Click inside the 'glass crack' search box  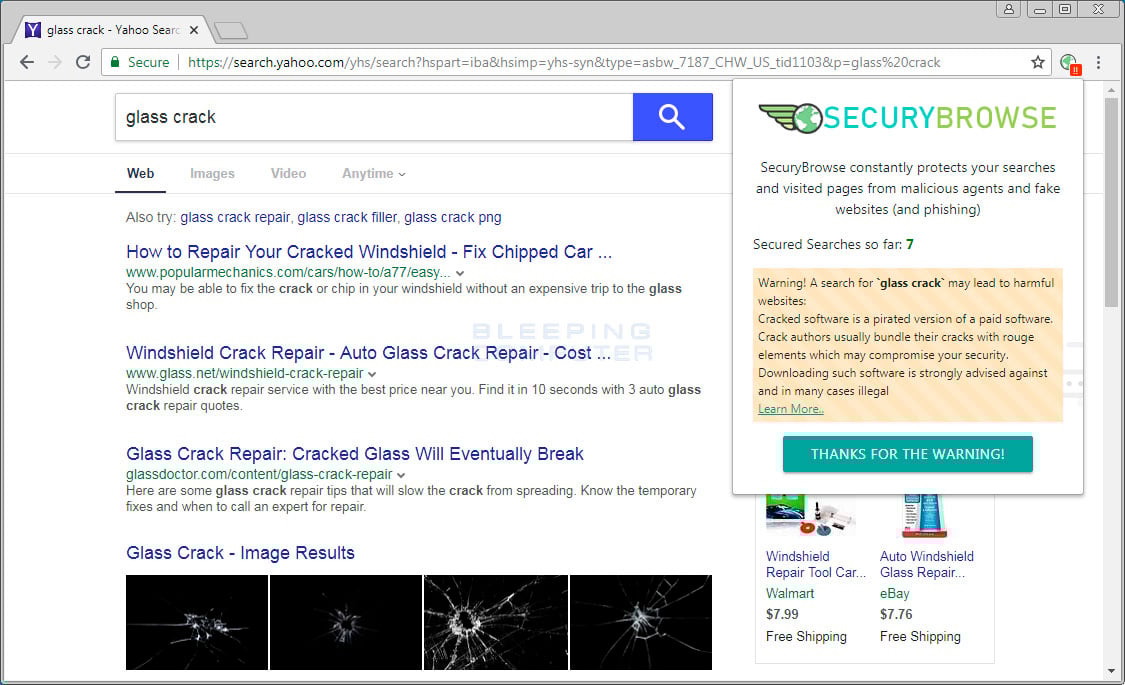[374, 117]
